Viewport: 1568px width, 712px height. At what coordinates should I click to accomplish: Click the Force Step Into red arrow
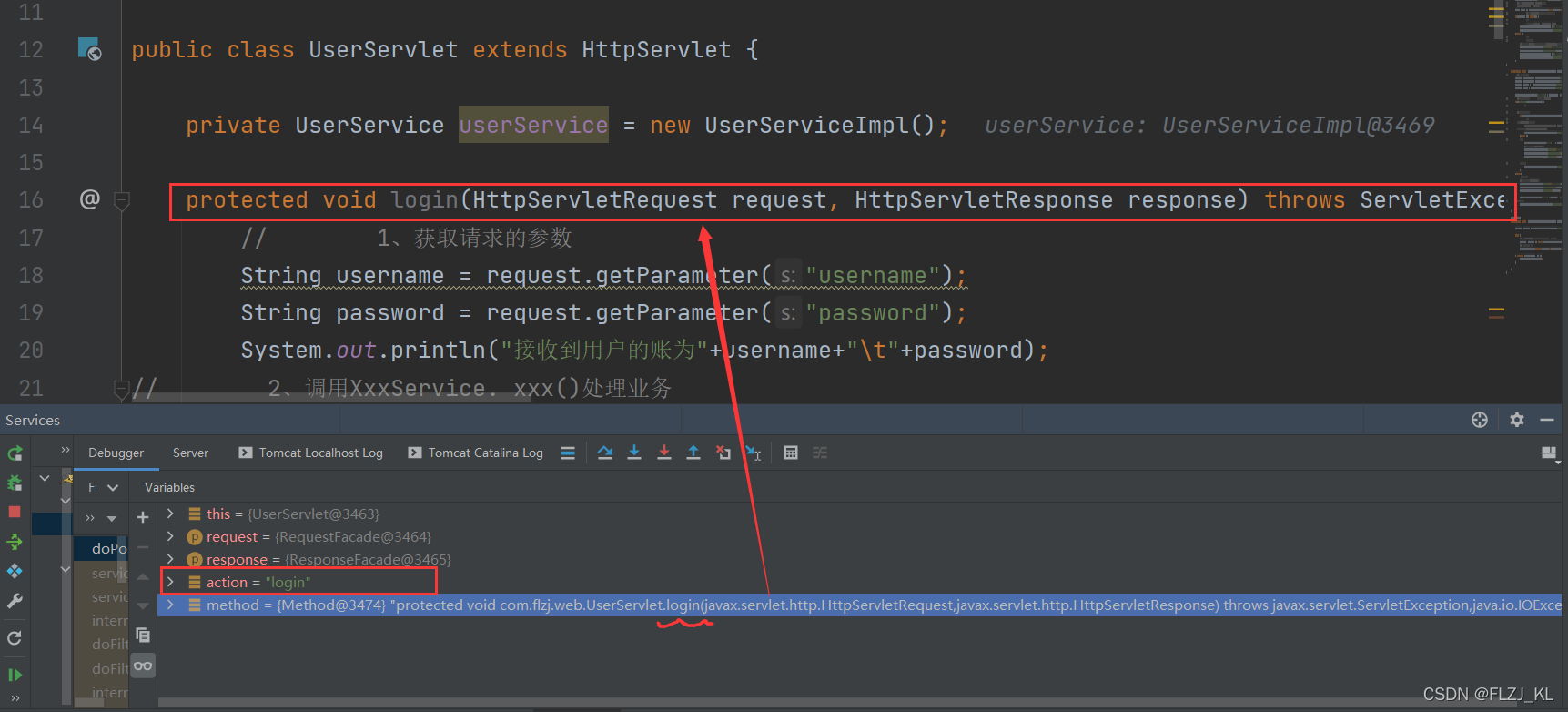pos(664,453)
